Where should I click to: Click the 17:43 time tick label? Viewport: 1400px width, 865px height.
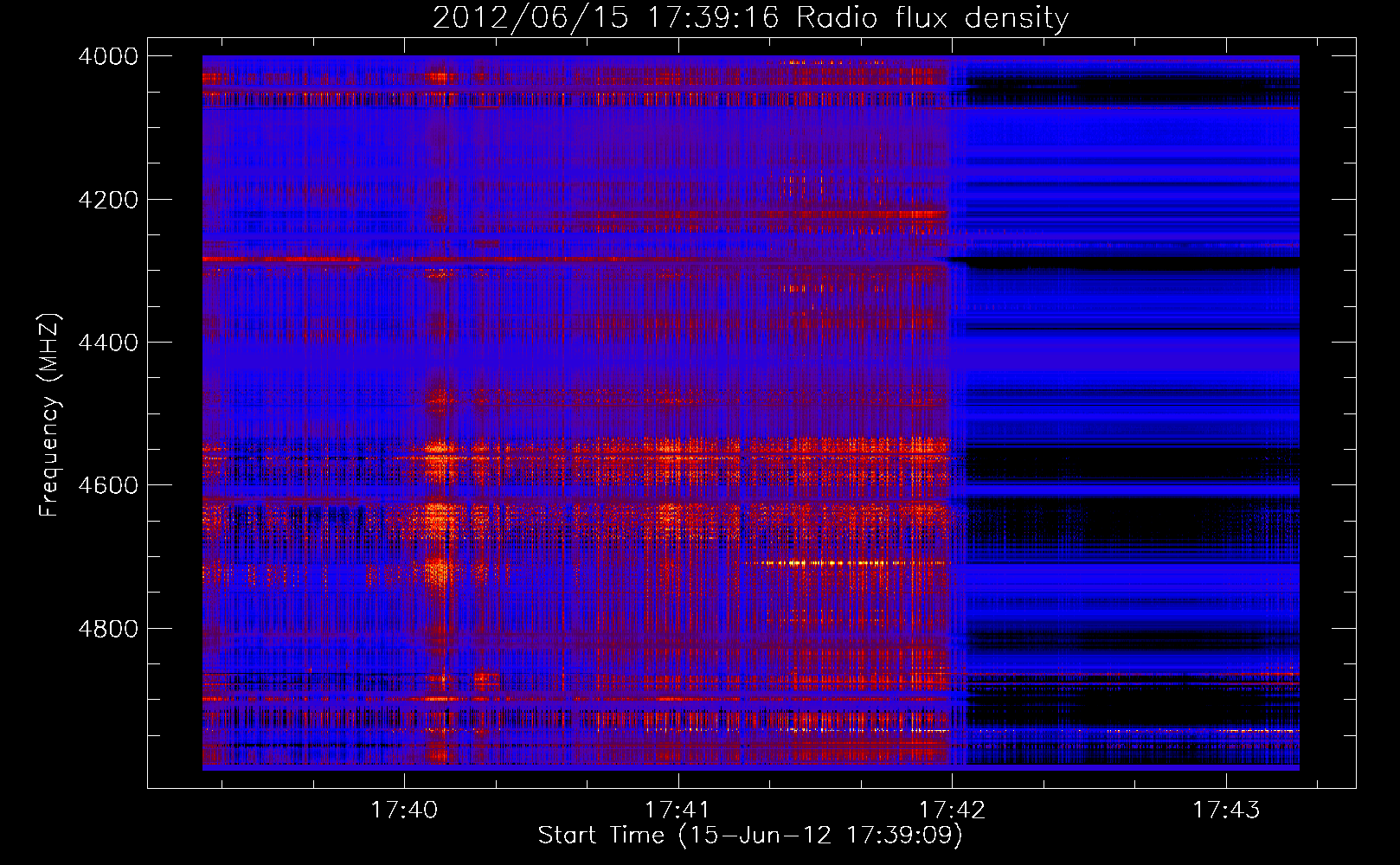coord(1226,811)
